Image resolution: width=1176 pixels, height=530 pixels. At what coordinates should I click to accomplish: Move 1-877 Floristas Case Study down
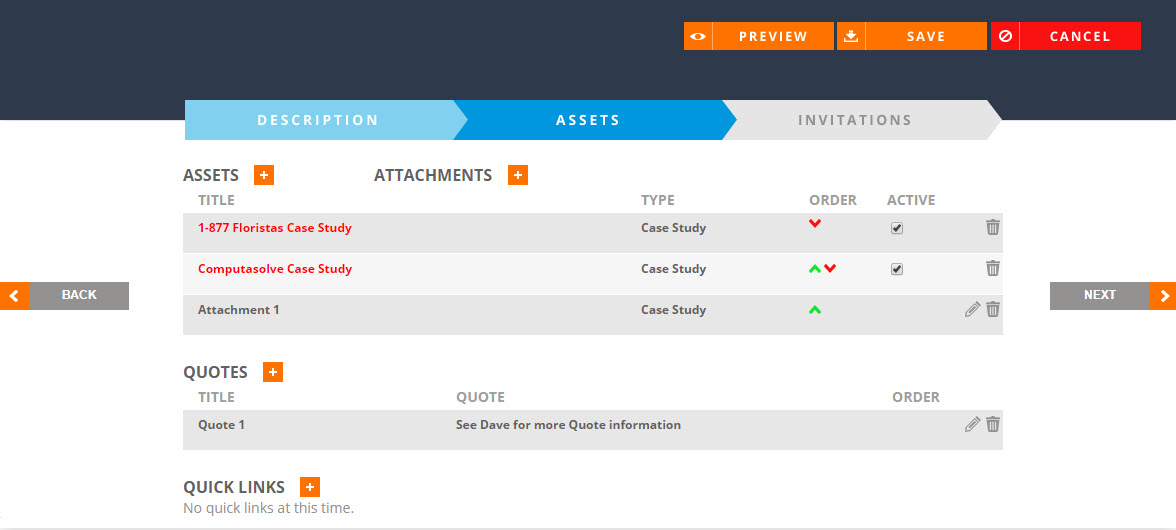815,223
